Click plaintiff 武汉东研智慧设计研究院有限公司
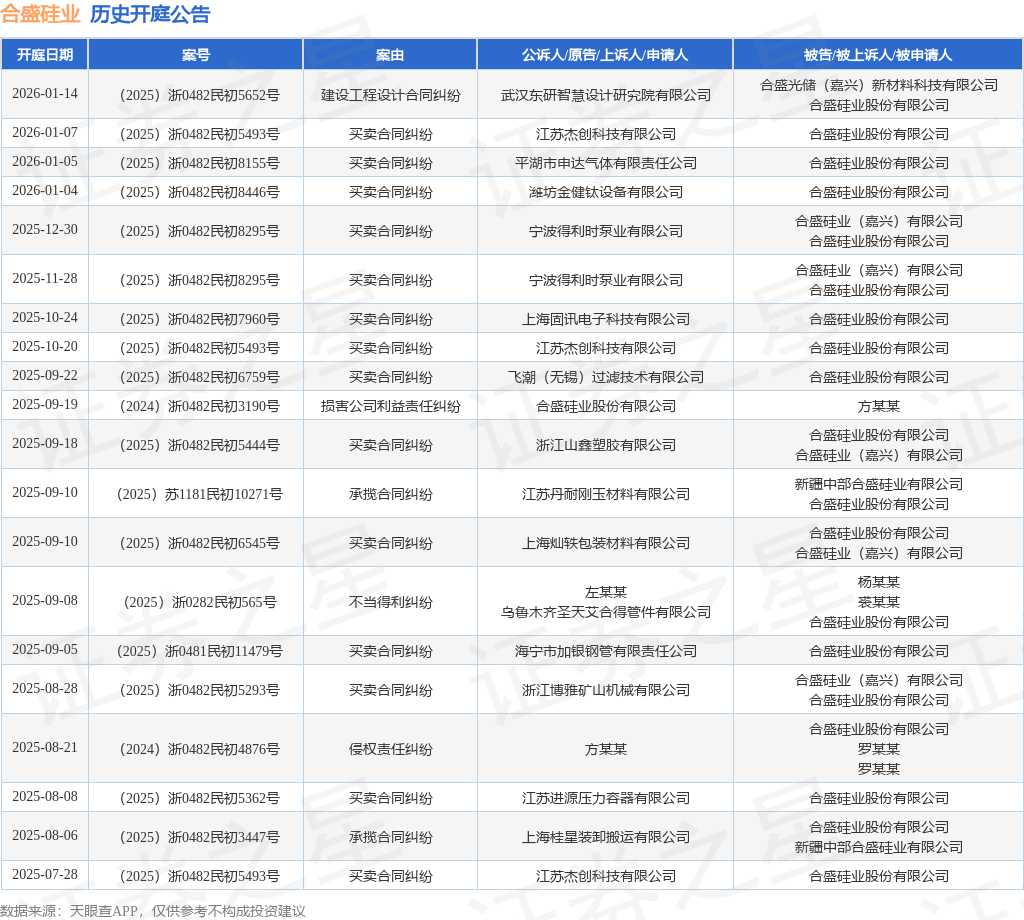The image size is (1024, 920). pos(605,95)
